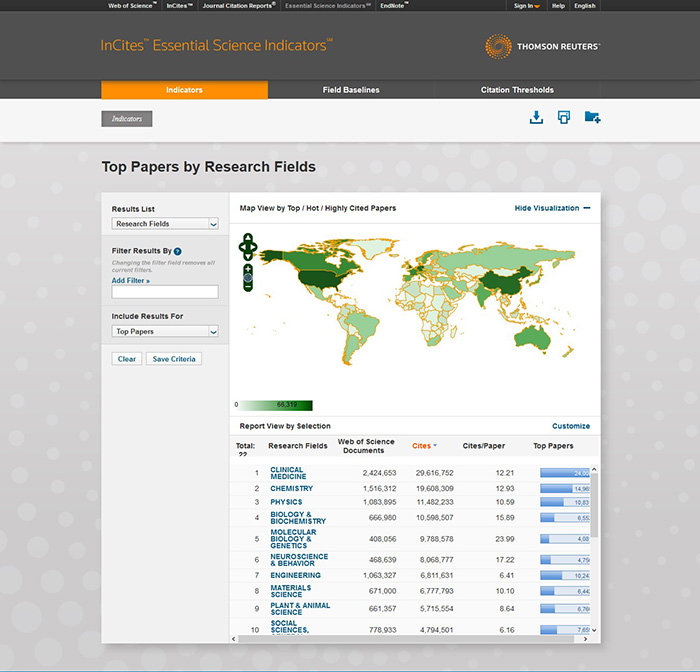Image resolution: width=700 pixels, height=672 pixels.
Task: Click the Top Papers column header
Action: coord(553,446)
